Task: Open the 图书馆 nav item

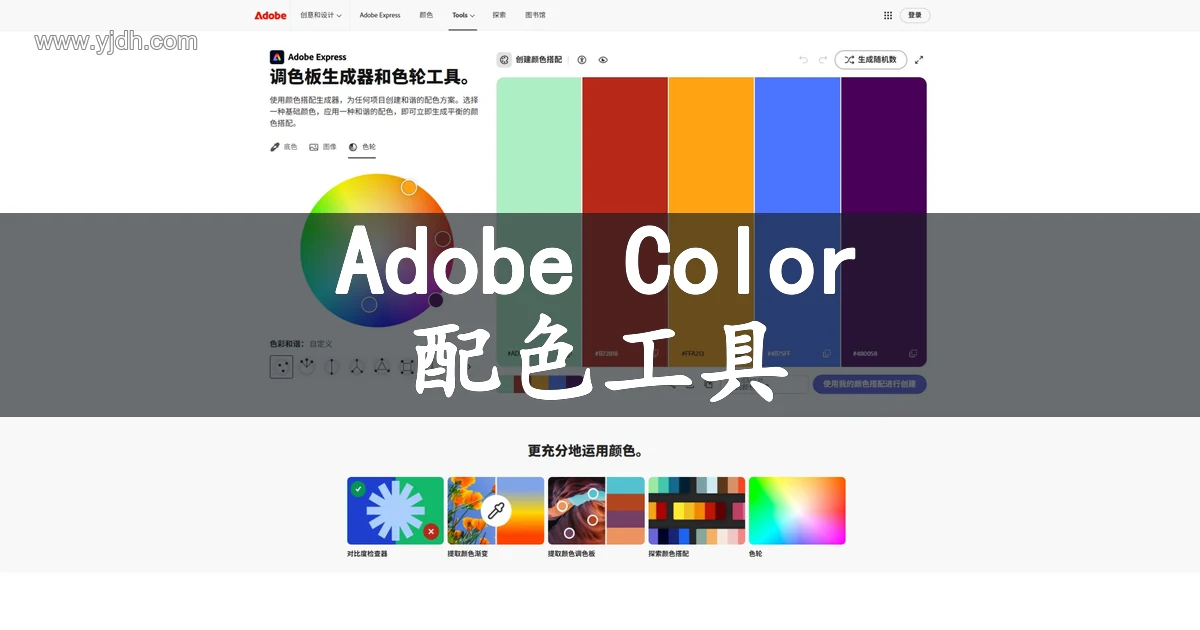Action: click(x=535, y=15)
